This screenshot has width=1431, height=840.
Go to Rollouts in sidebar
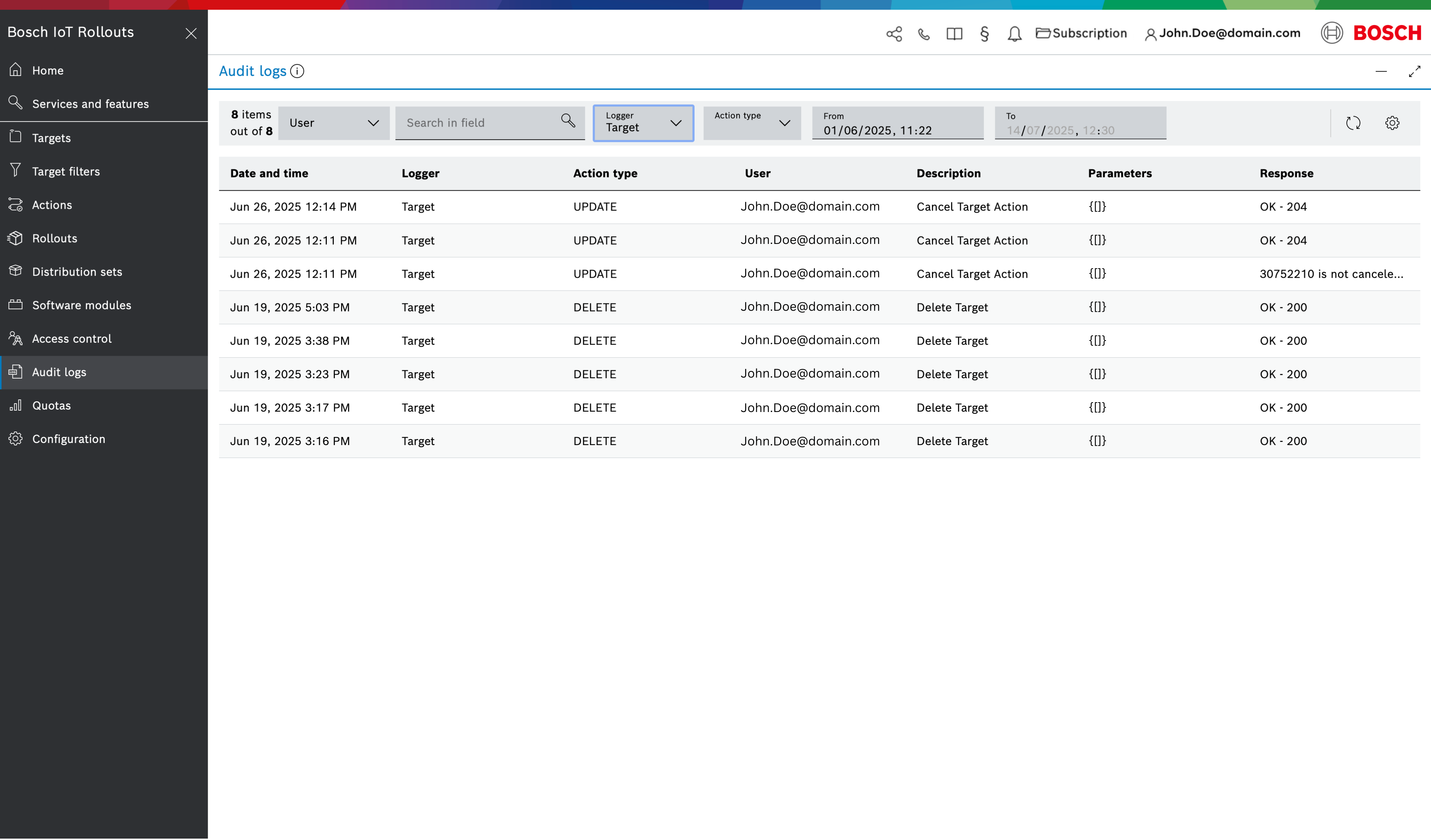55,239
